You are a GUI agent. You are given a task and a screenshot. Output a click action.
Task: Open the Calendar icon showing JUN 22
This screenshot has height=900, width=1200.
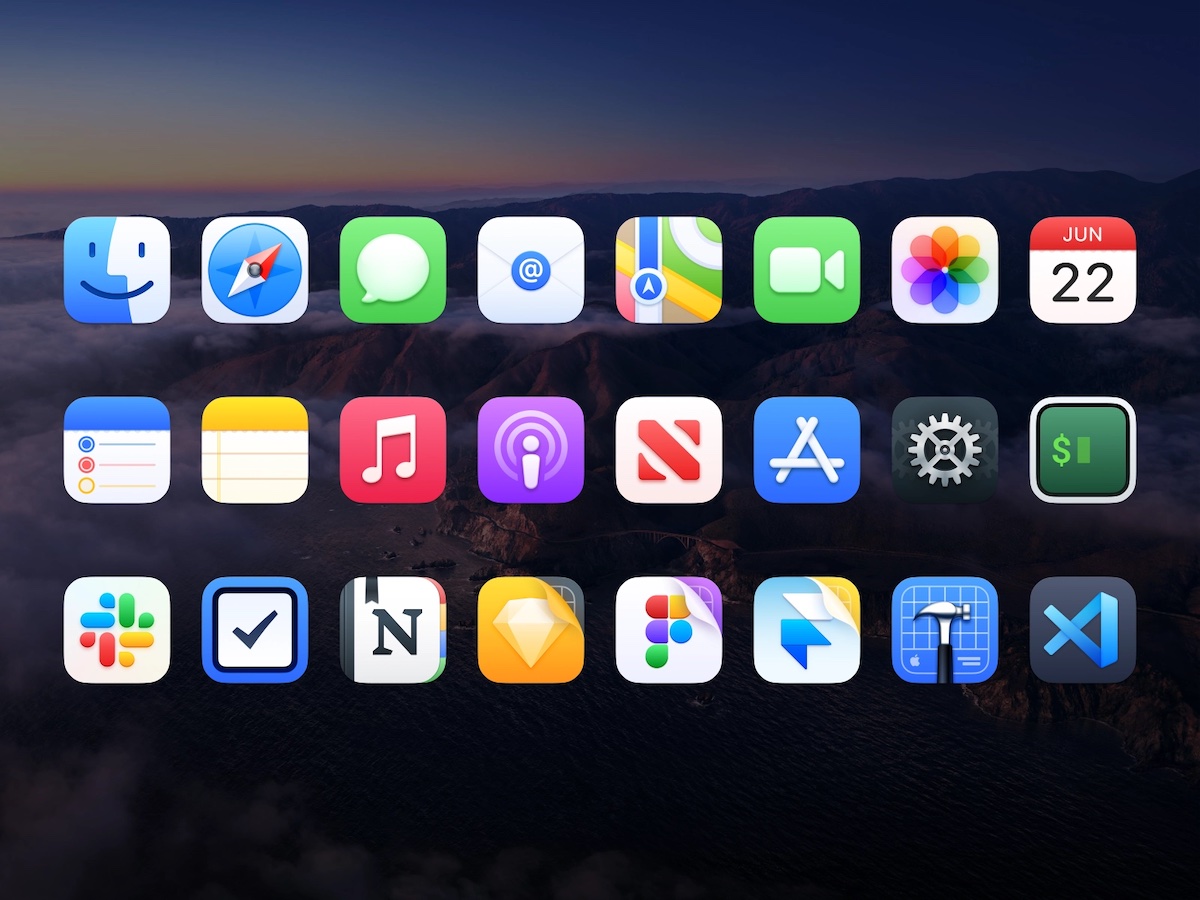[x=1083, y=270]
